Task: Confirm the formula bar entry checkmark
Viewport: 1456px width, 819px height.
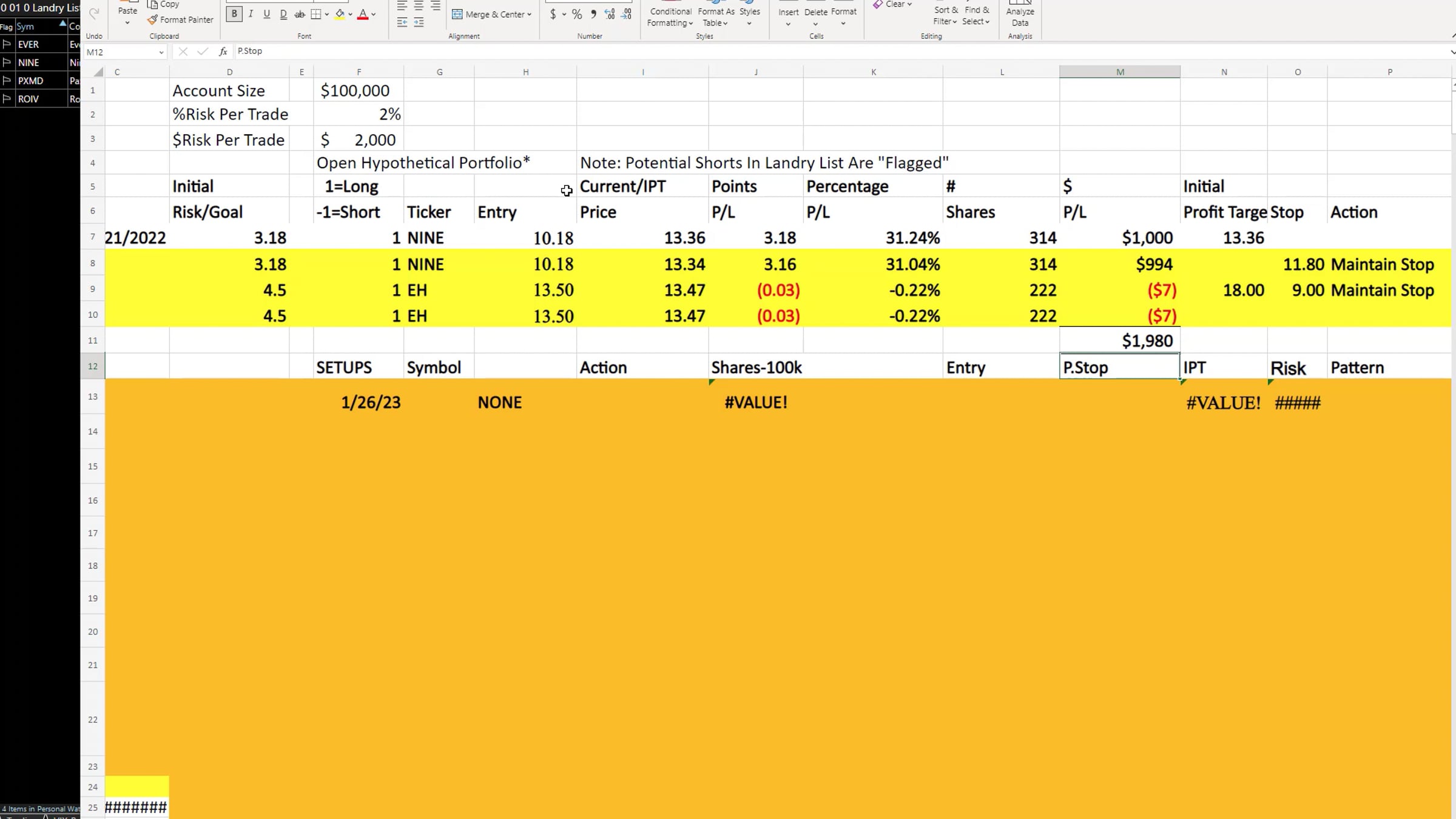Action: pos(203,52)
